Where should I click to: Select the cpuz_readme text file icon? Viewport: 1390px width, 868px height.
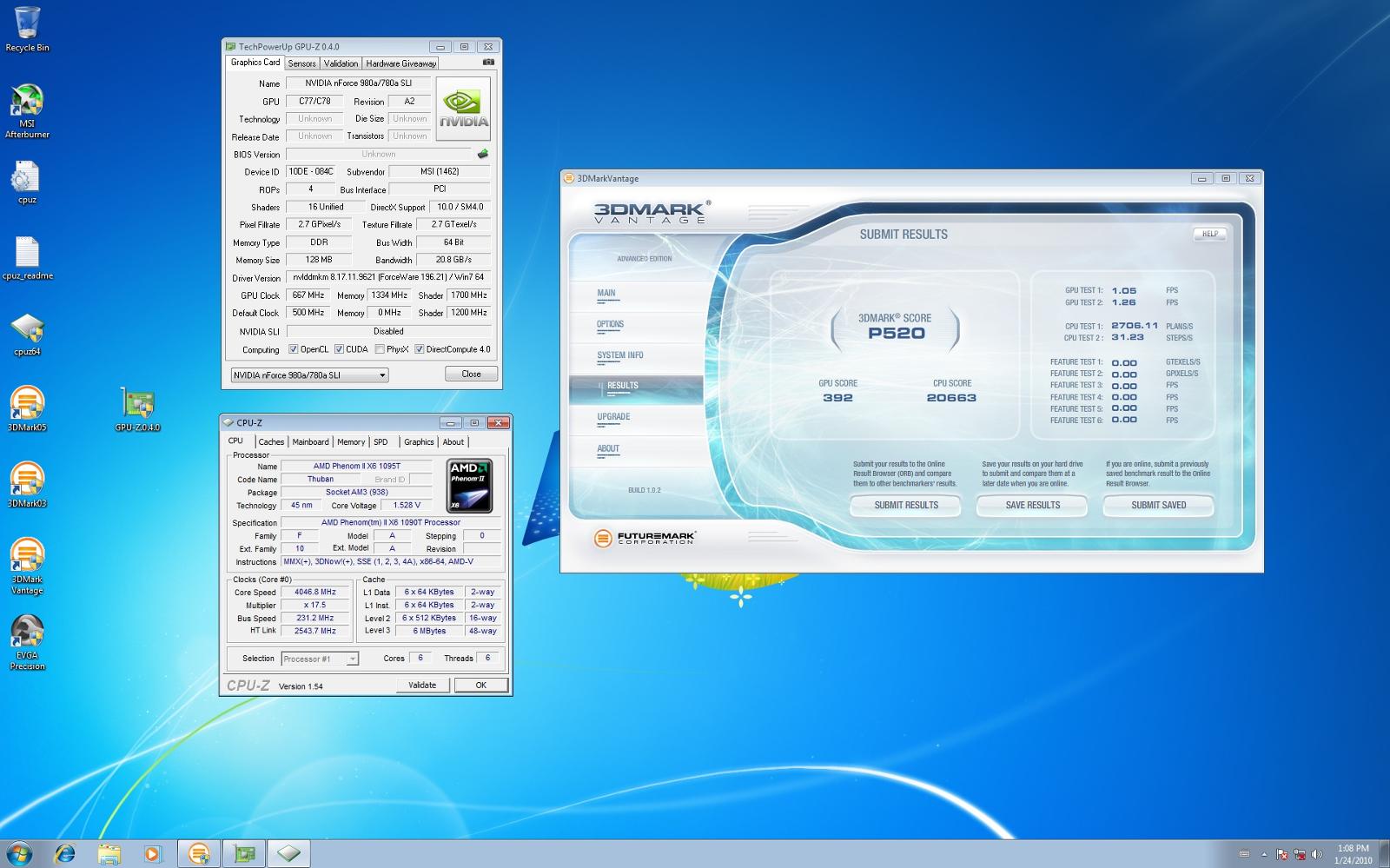point(27,258)
